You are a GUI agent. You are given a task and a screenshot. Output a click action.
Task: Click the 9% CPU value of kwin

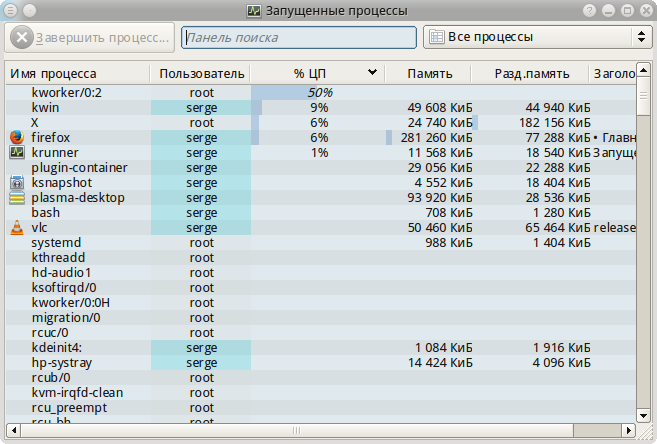[319, 107]
